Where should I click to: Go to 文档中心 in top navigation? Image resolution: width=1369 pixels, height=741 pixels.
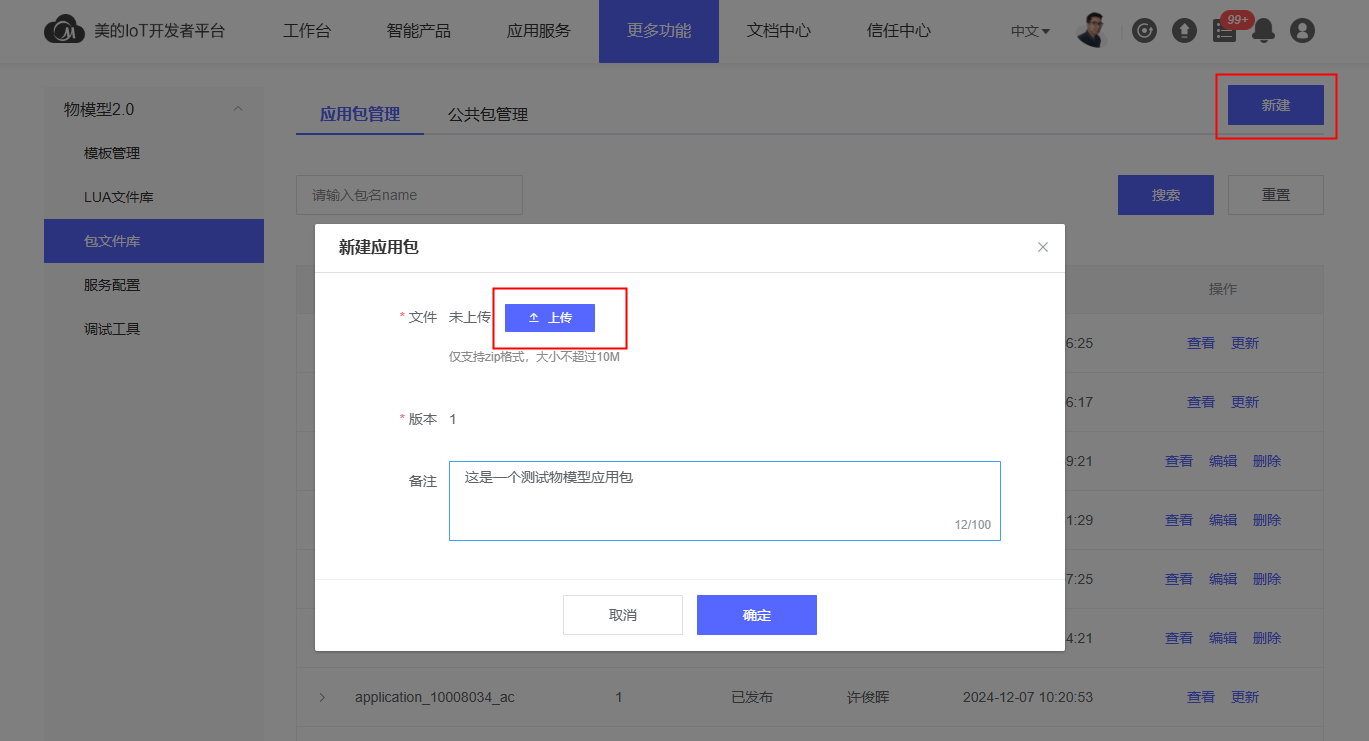click(779, 31)
